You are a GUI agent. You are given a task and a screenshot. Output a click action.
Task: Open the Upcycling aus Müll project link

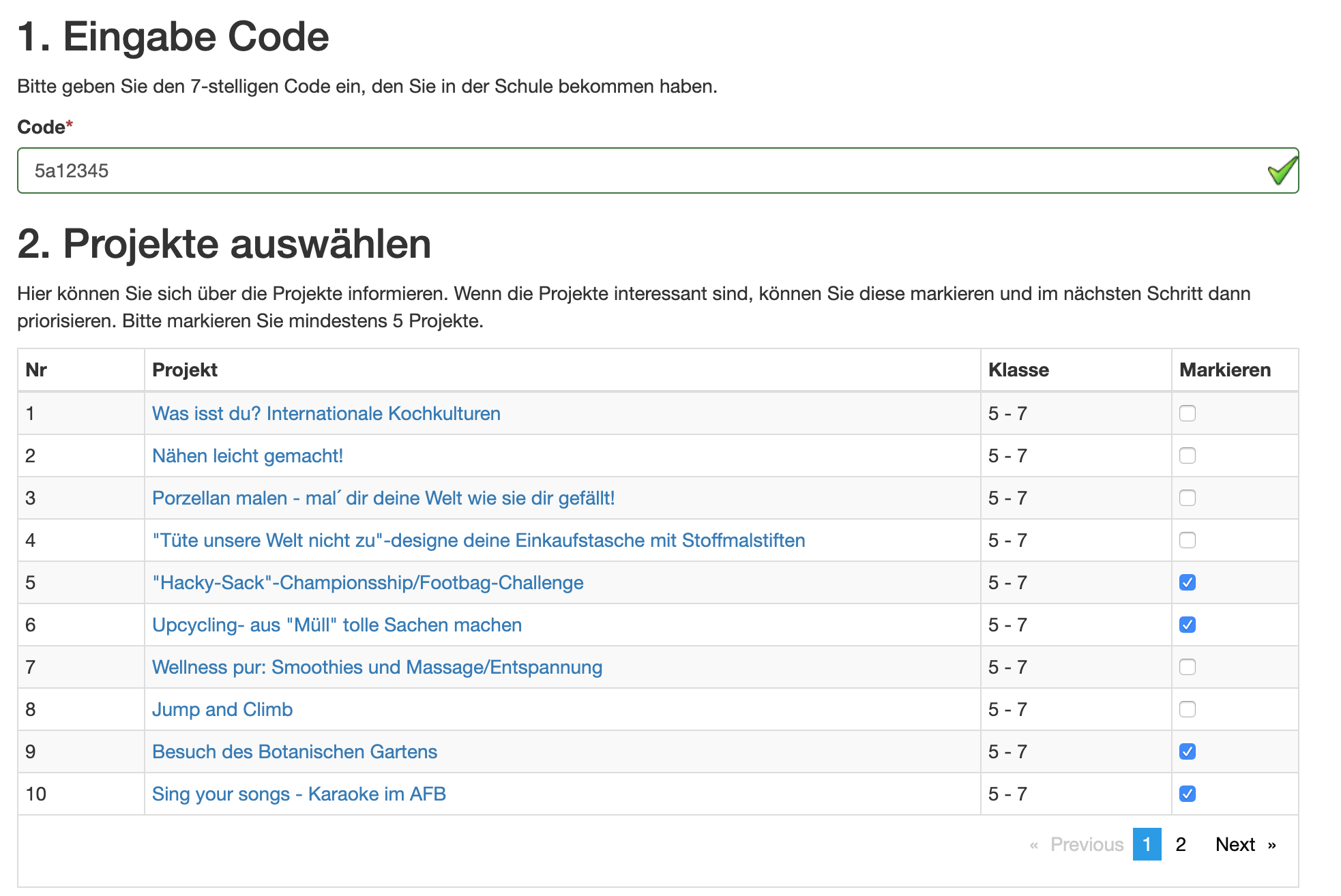(337, 625)
